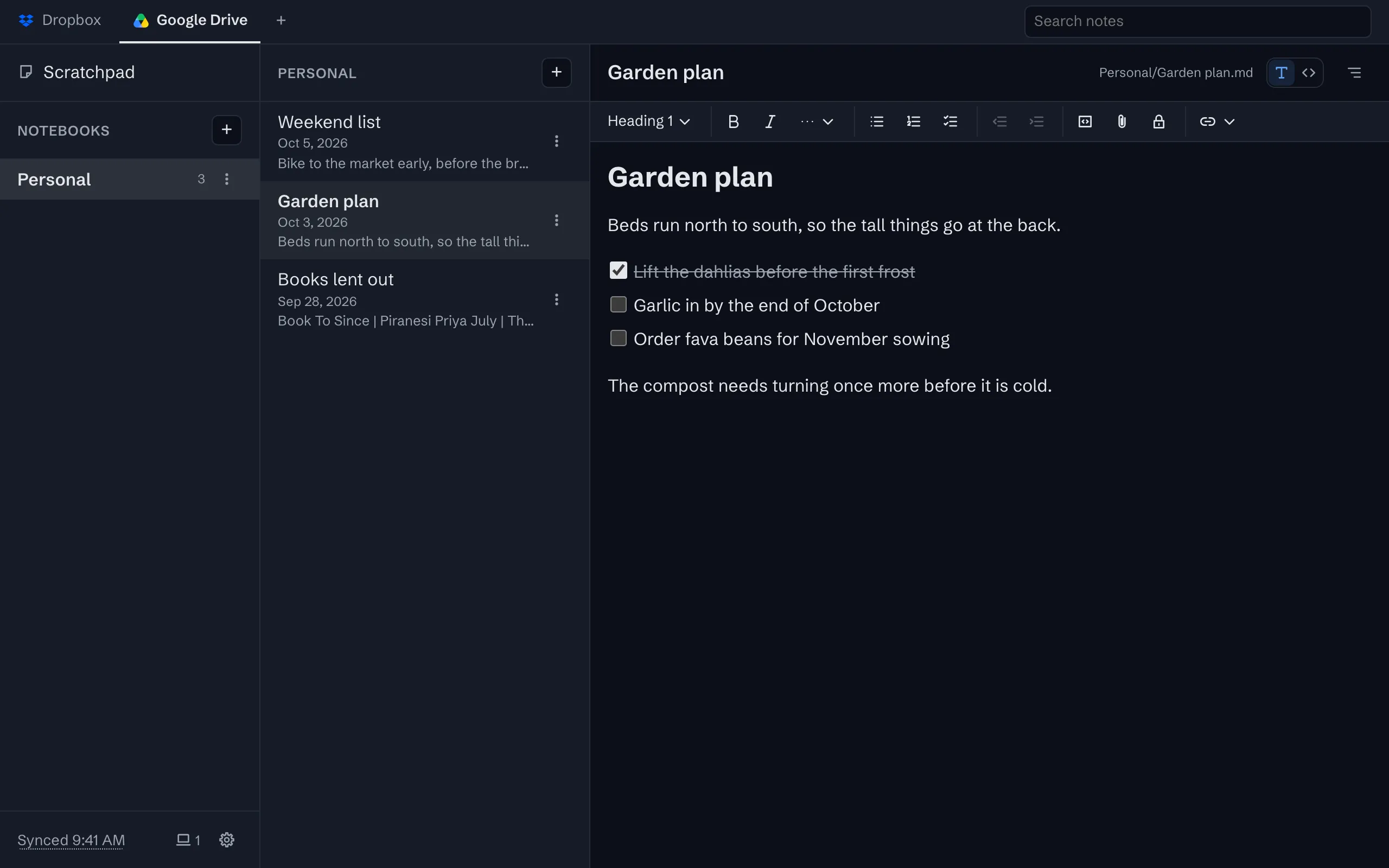
Task: Check the Order fava beans task
Action: (x=618, y=338)
